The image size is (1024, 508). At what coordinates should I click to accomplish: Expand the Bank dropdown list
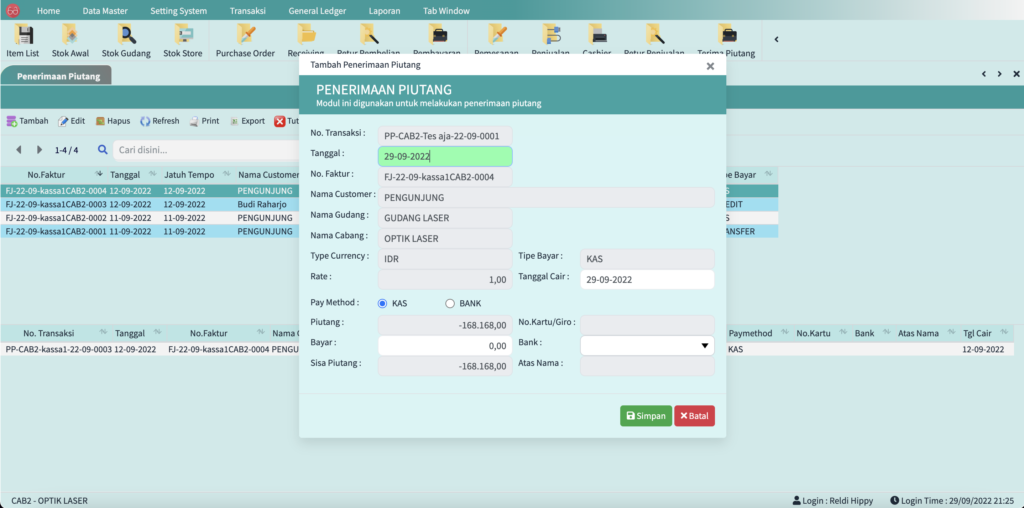point(704,346)
